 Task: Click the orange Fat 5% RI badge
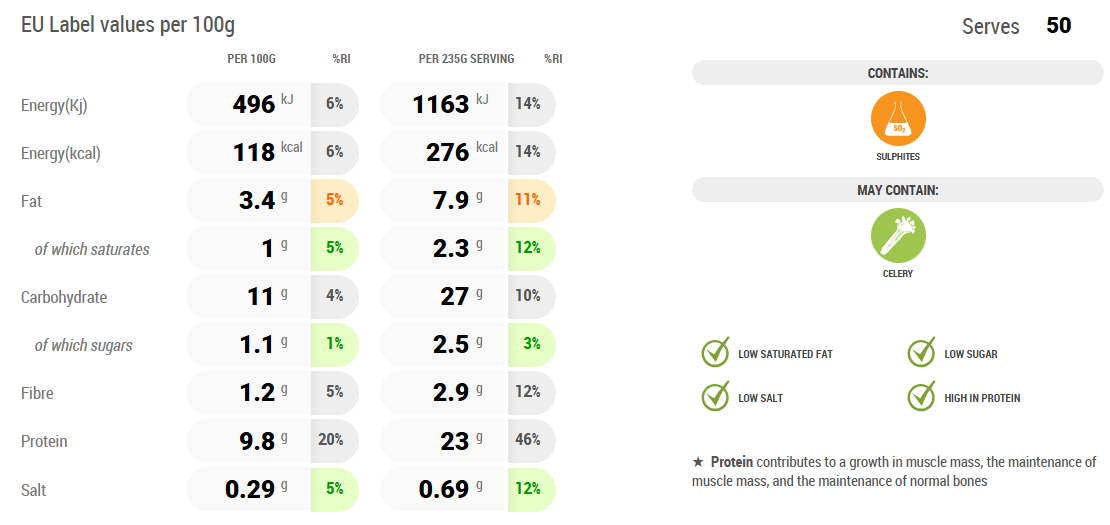pyautogui.click(x=334, y=200)
